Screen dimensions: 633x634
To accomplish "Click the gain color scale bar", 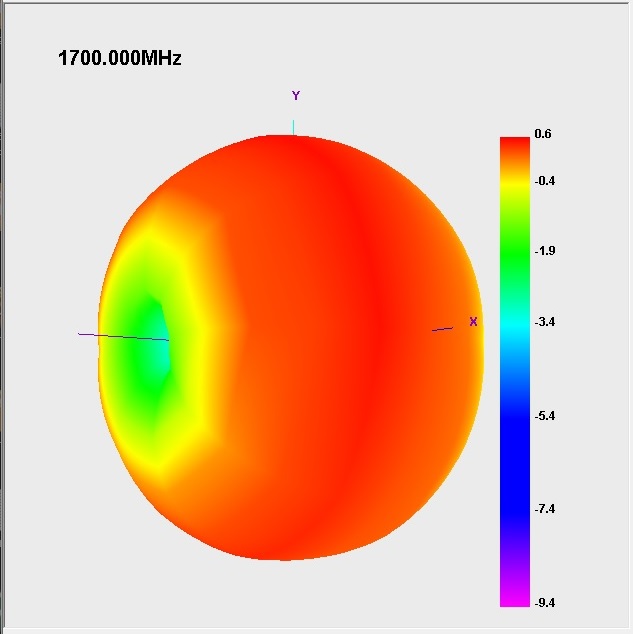I will [515, 372].
